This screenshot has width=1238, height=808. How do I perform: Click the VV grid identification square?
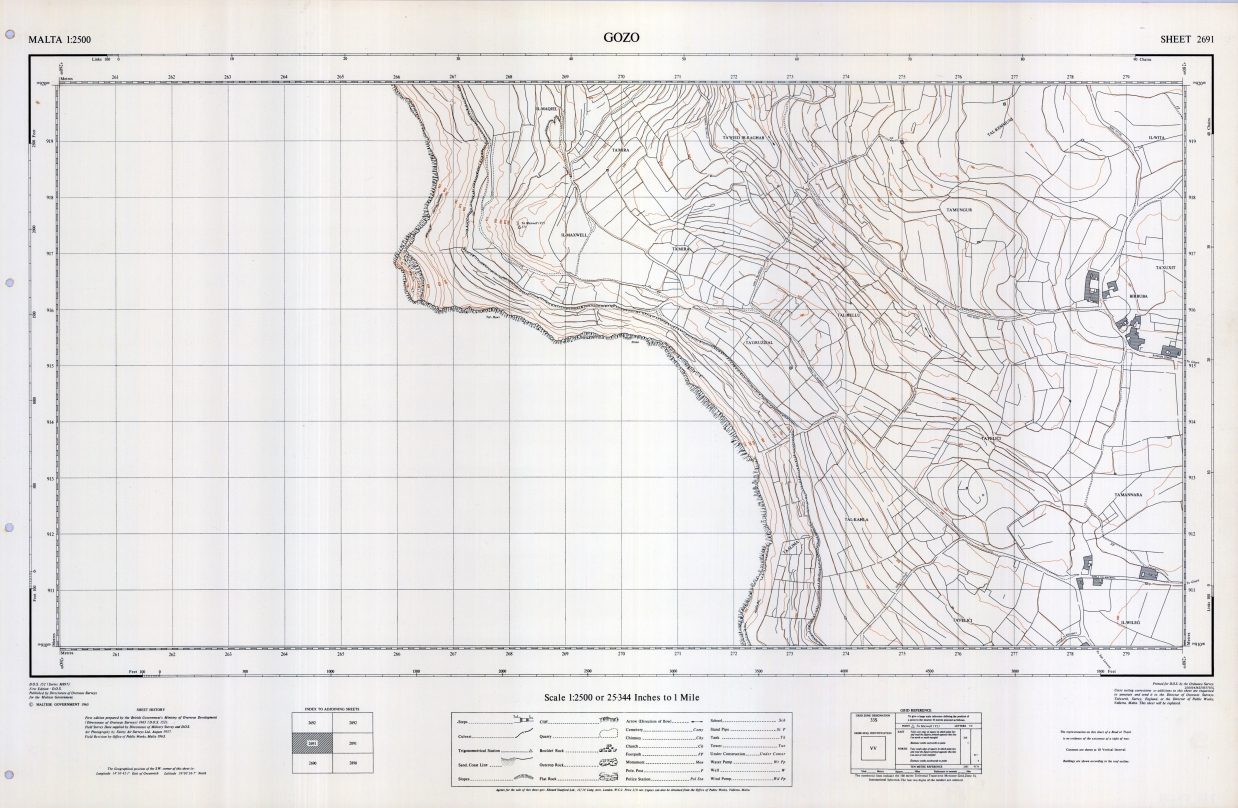click(875, 748)
